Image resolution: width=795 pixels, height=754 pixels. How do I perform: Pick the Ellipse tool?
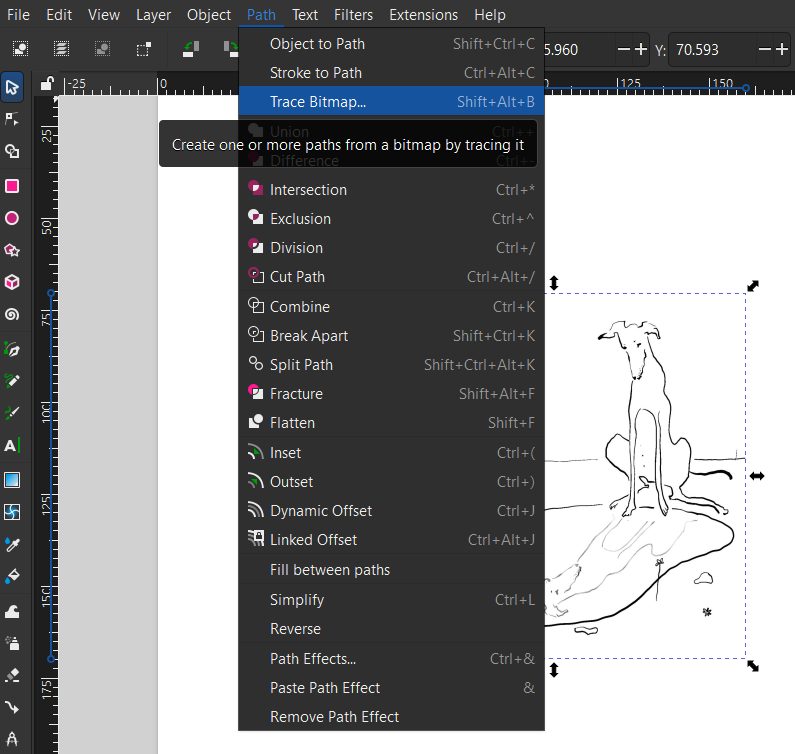pos(12,218)
